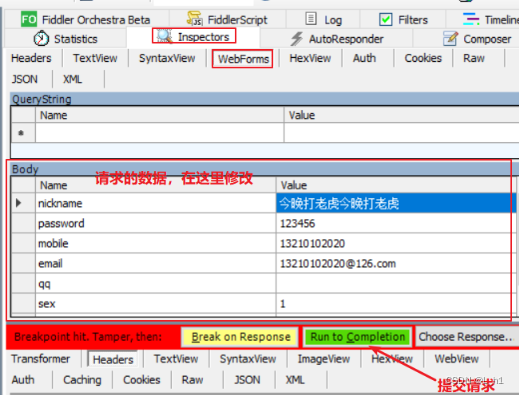Viewport: 519px width, 395px height.
Task: Select the response Cookies tab
Action: click(x=142, y=380)
